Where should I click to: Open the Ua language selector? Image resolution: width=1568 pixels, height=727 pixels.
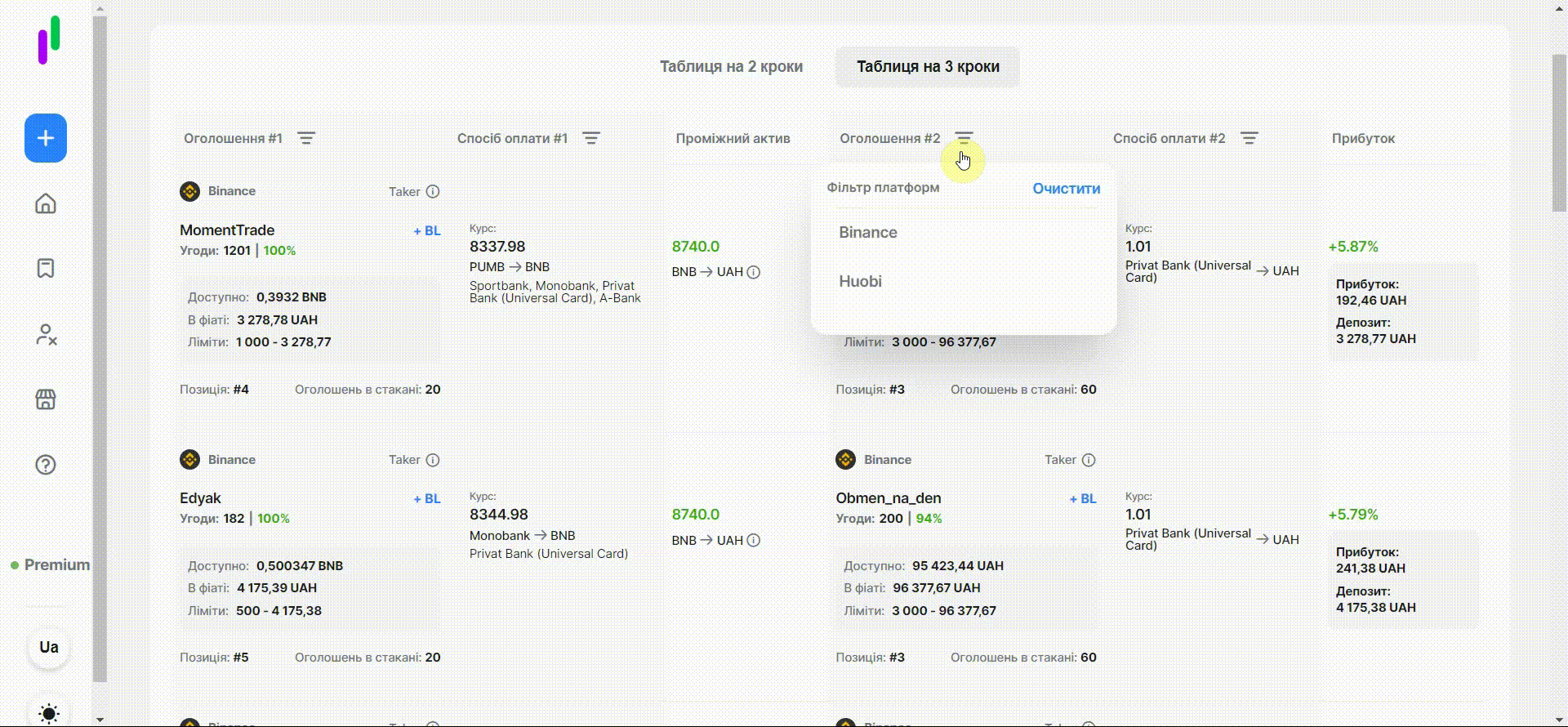click(49, 648)
